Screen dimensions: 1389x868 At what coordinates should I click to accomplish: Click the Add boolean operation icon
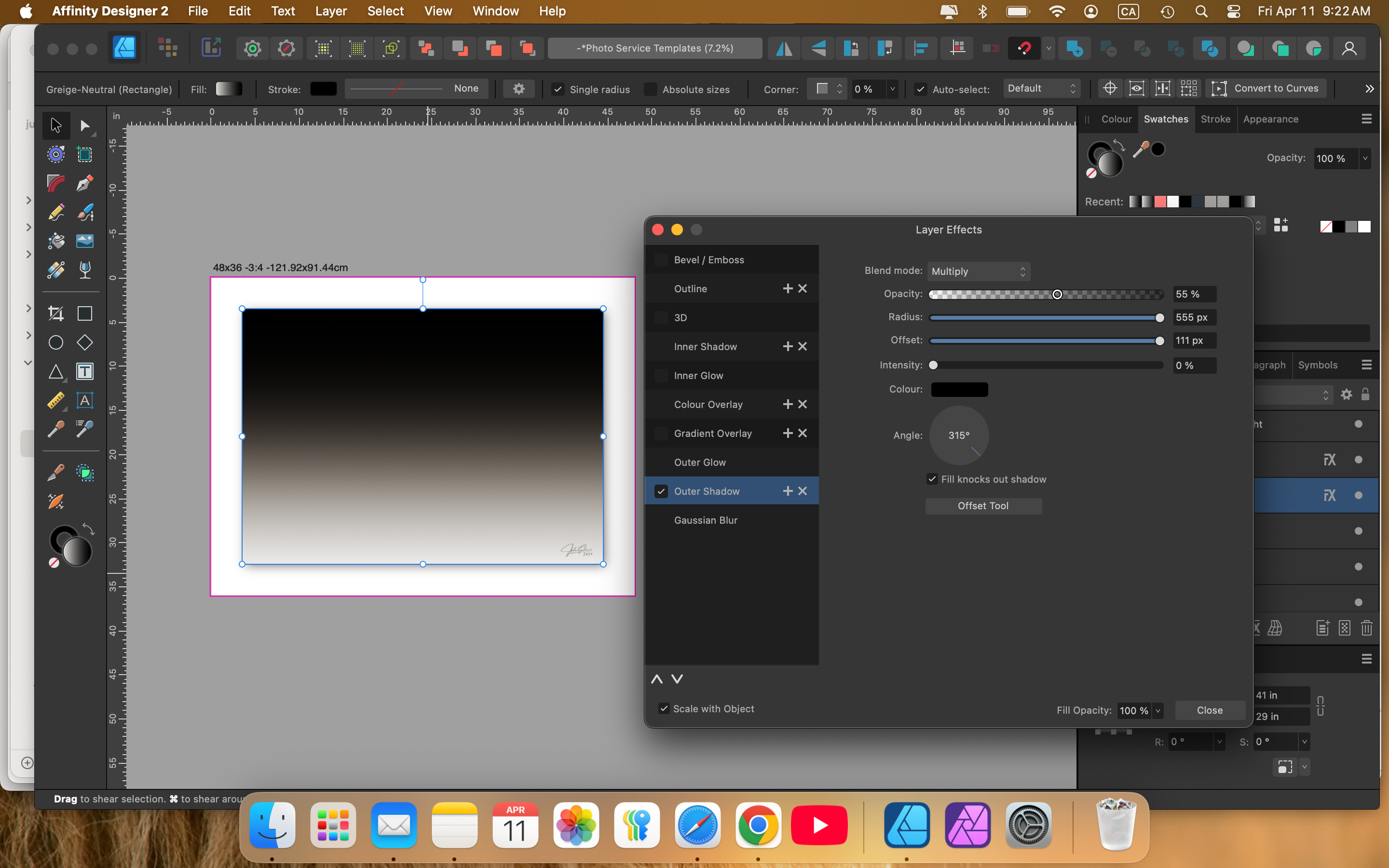[1074, 48]
